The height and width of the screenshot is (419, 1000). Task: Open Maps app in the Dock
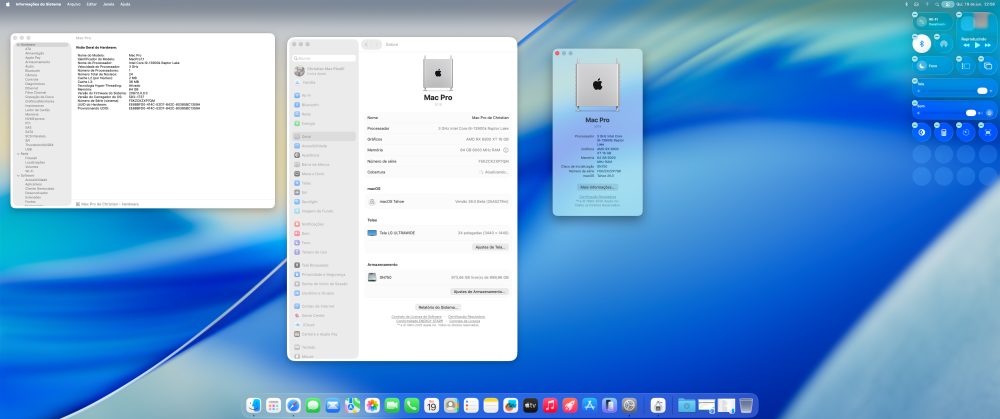pos(353,405)
